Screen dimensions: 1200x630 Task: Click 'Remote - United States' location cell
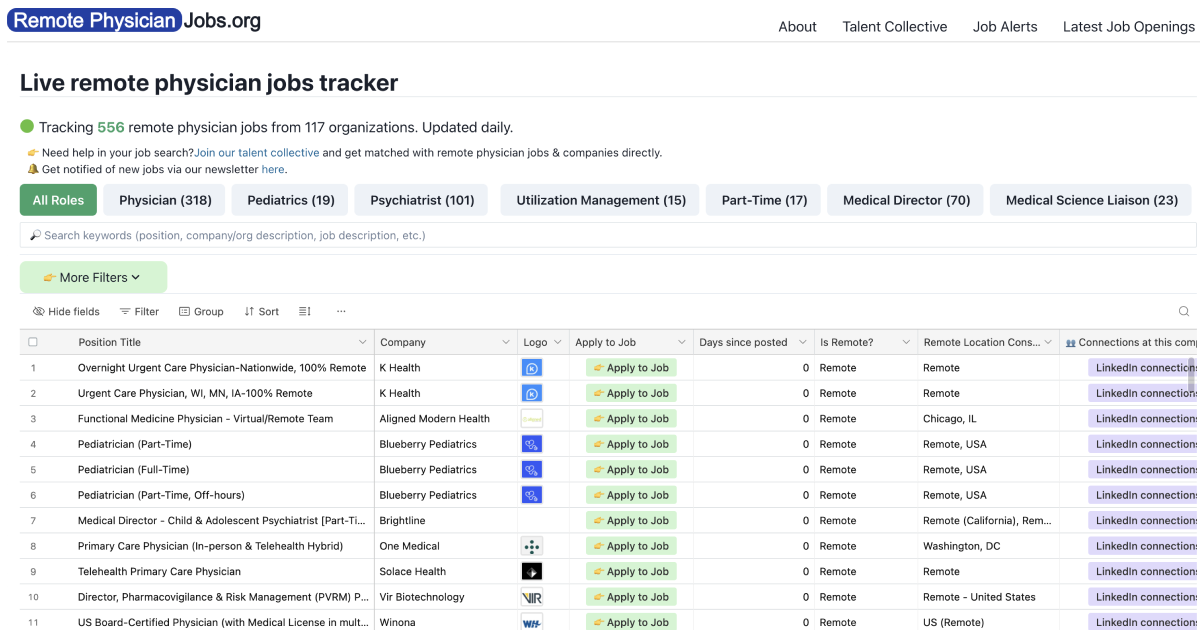979,597
